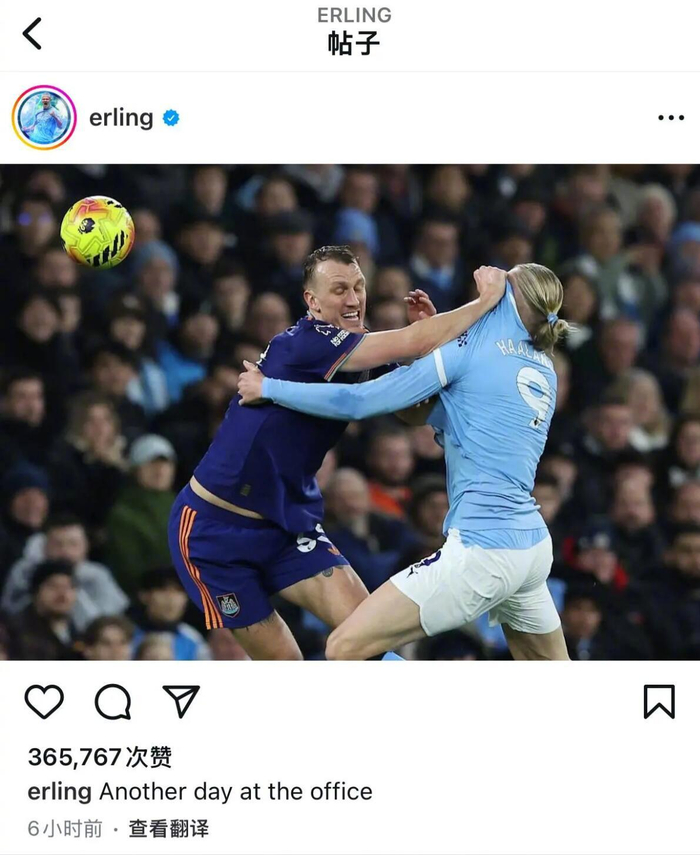Click the blue verified badge next to erling
This screenshot has height=855, width=700.
pyautogui.click(x=171, y=118)
